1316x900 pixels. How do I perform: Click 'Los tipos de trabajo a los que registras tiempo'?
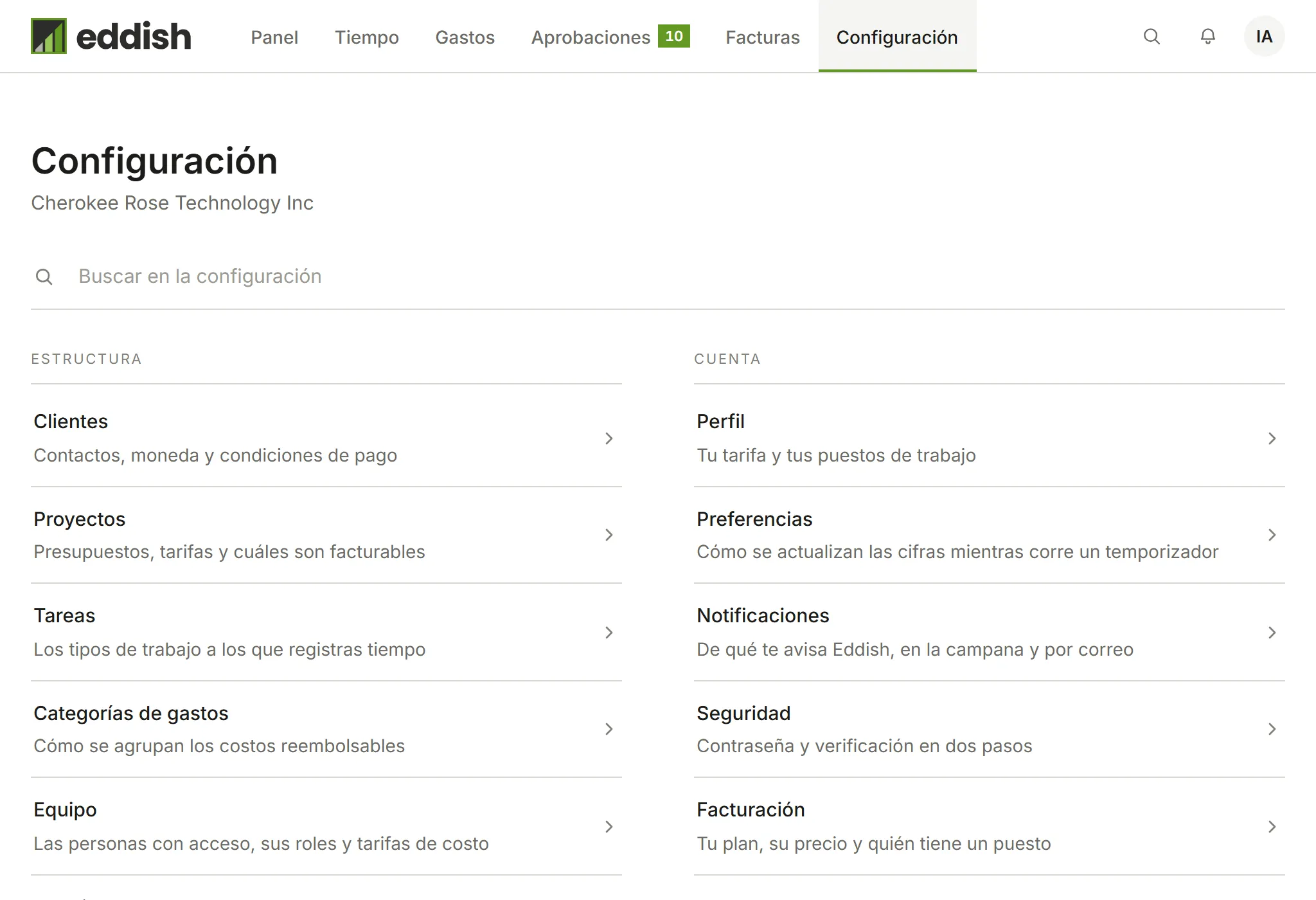(229, 649)
